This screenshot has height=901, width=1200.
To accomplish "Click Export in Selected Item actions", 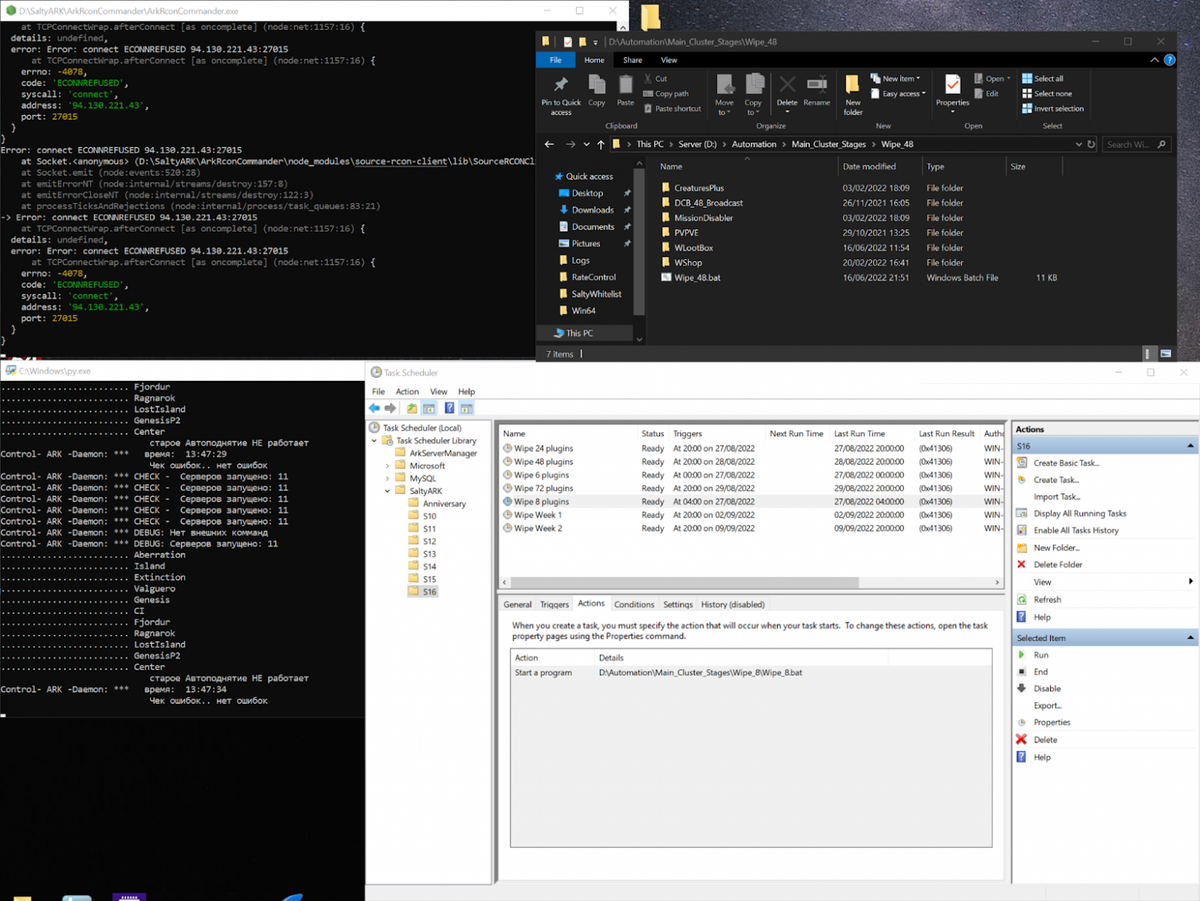I will coord(1047,706).
